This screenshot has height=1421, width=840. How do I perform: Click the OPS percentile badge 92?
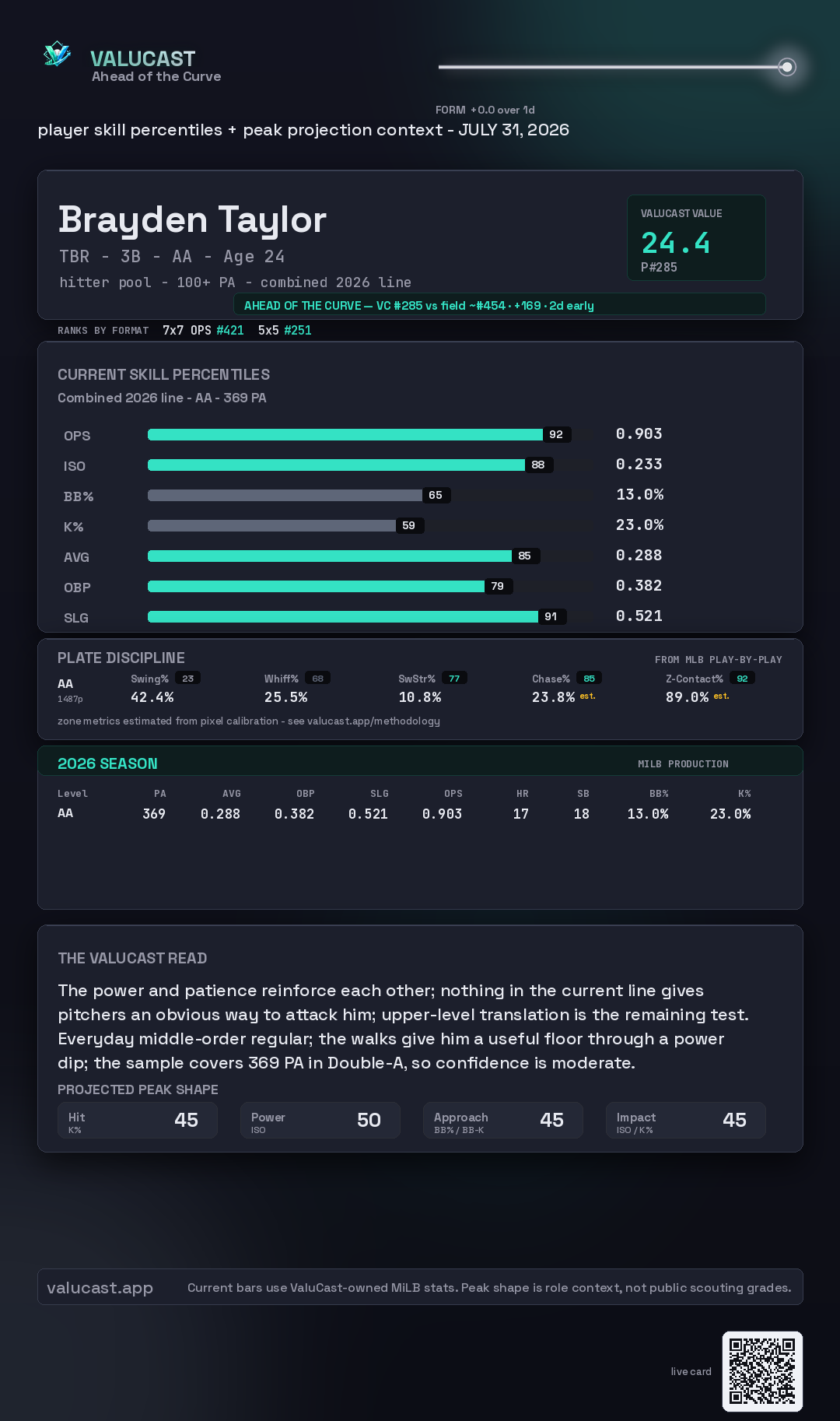556,434
